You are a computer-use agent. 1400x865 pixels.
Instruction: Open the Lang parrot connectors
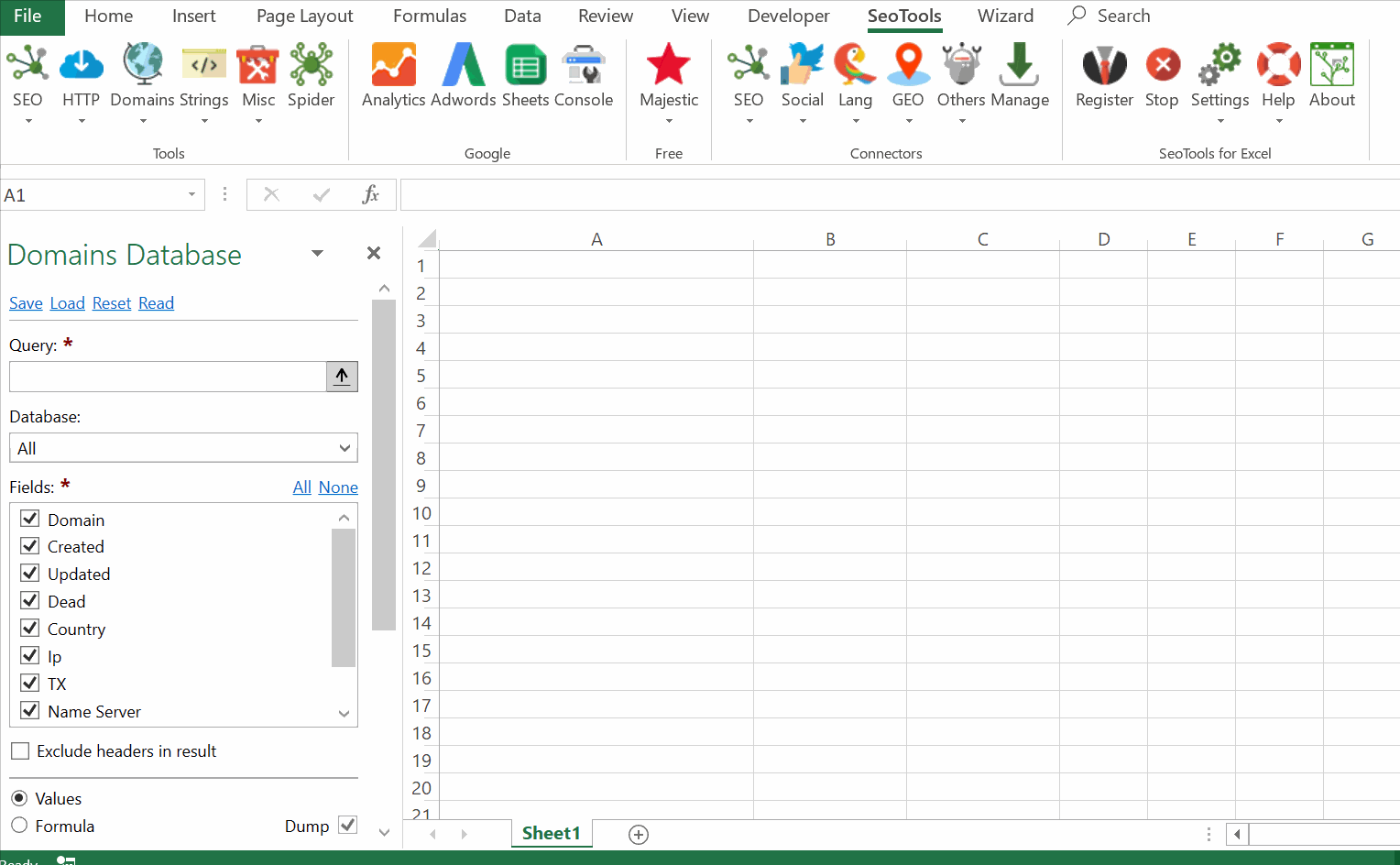[855, 64]
